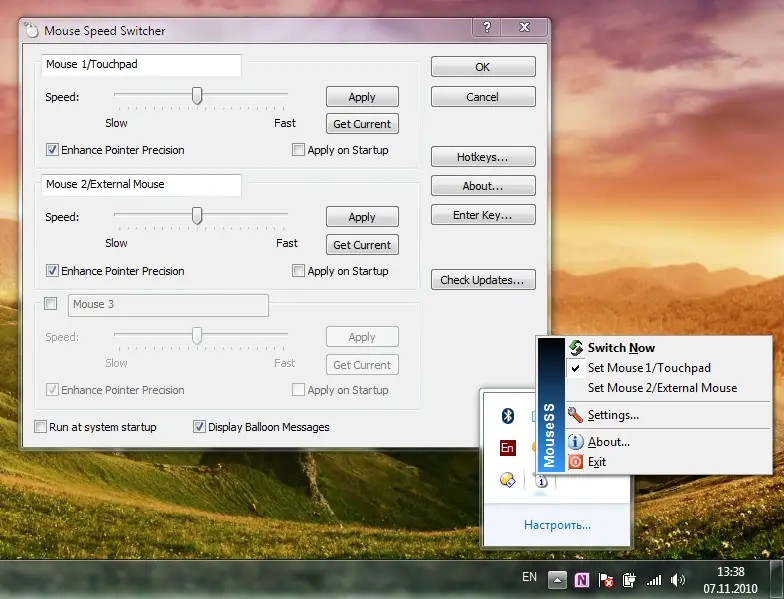Enable the Mouse 3 checkbox

click(50, 304)
